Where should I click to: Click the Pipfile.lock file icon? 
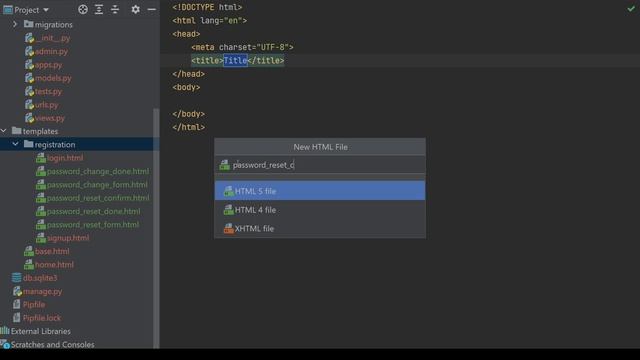click(x=16, y=318)
